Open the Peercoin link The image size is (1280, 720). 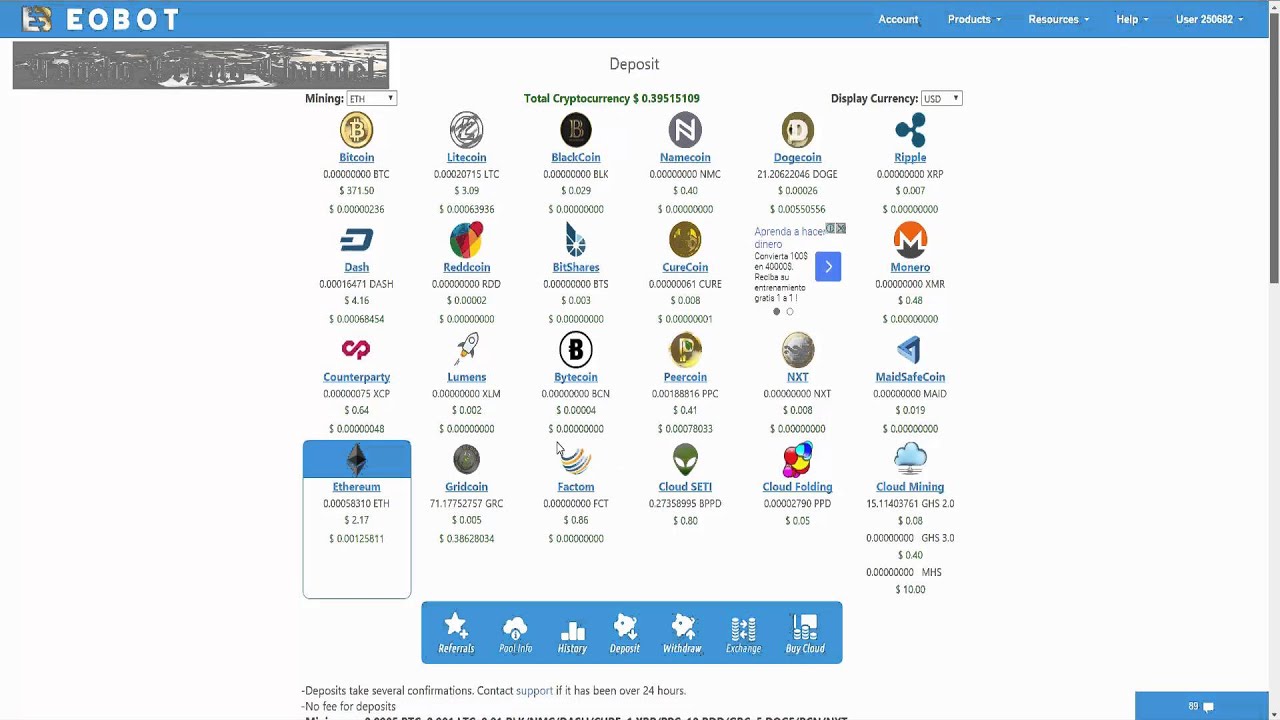685,377
